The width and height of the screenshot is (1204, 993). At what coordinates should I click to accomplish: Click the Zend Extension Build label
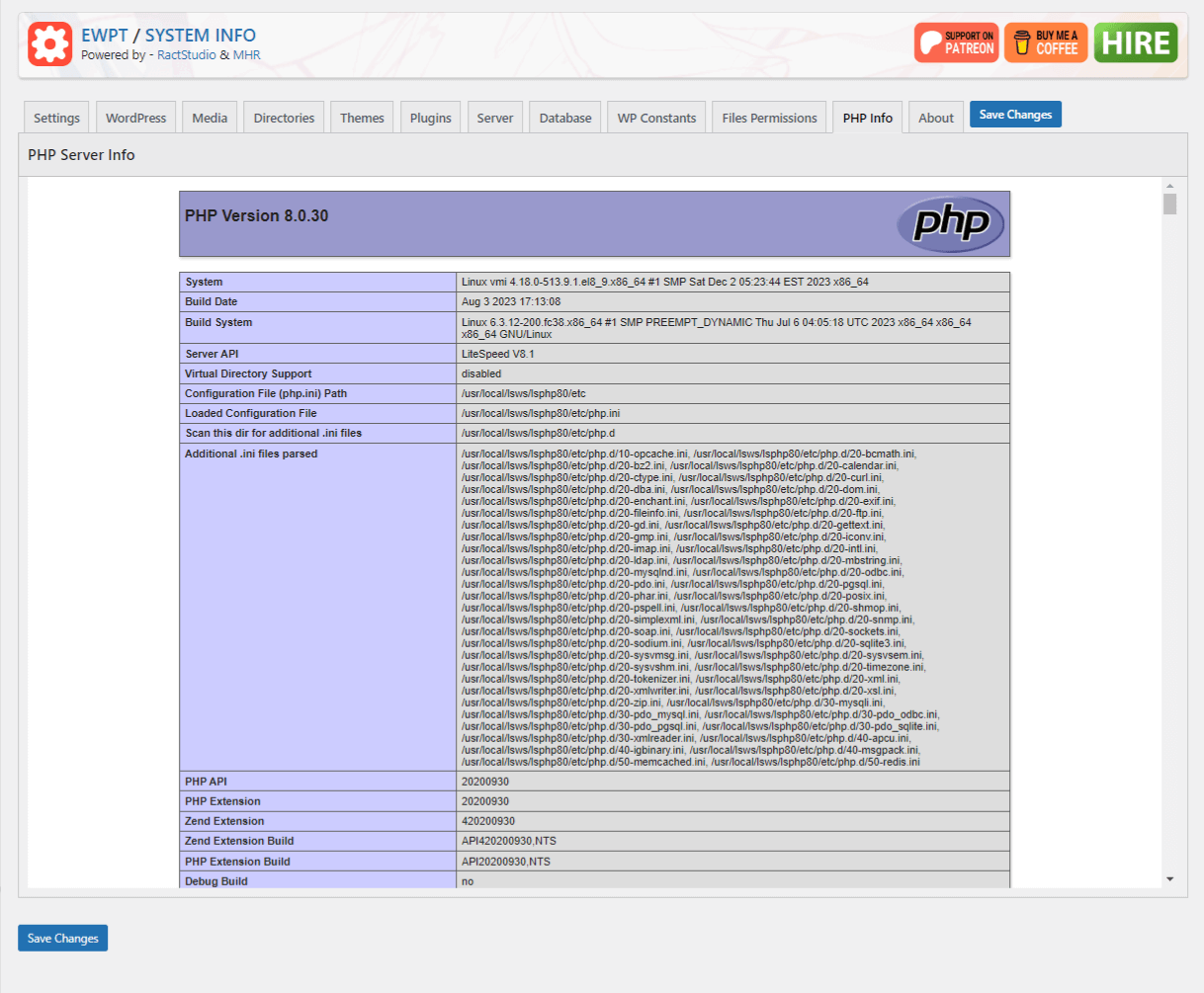239,841
